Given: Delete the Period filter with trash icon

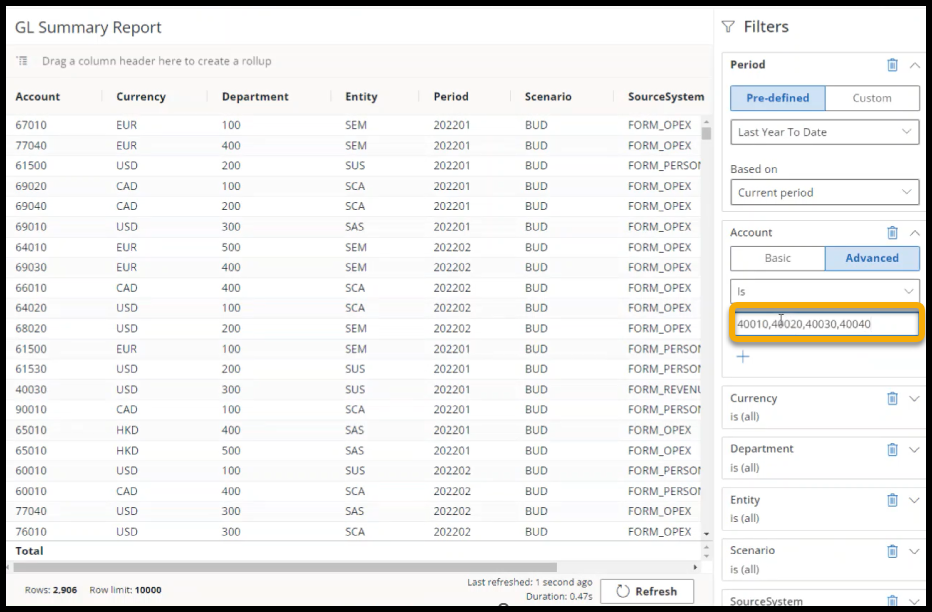Looking at the screenshot, I should (892, 65).
